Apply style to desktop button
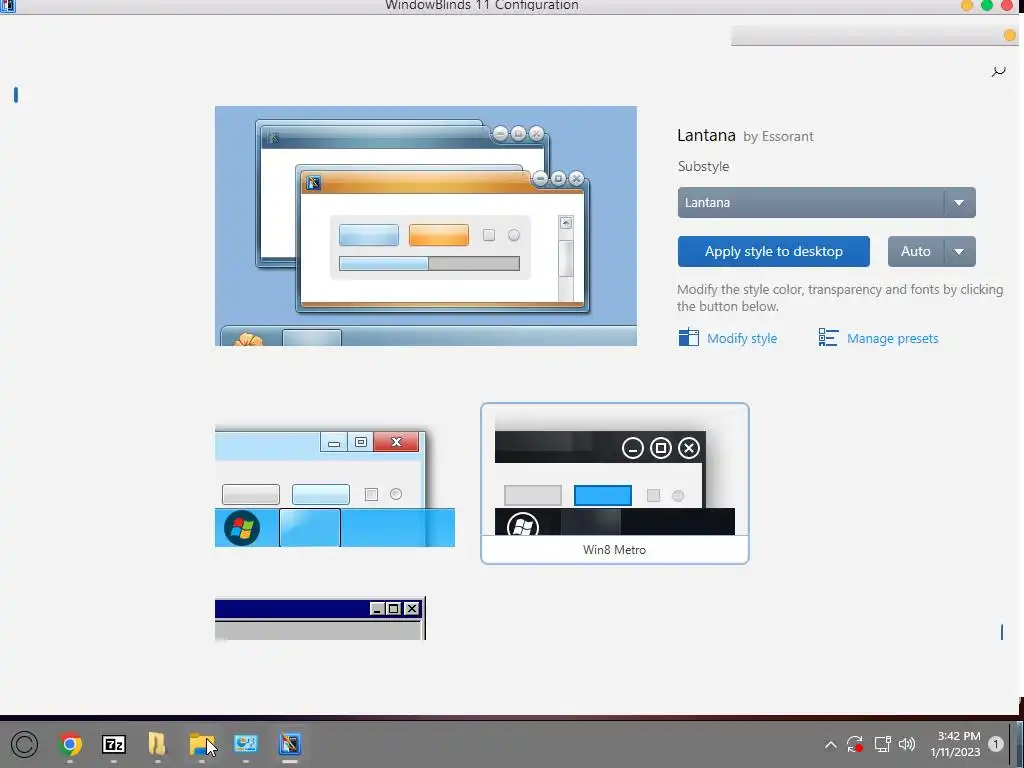Image resolution: width=1024 pixels, height=768 pixels. [x=773, y=251]
